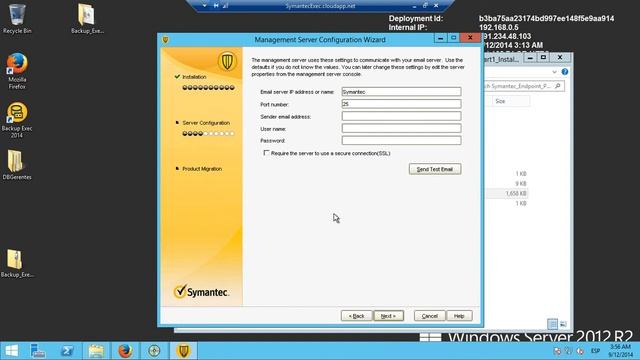Pin the remote desktop connection bar
Image resolution: width=640 pixels, height=360 pixels.
click(216, 6)
